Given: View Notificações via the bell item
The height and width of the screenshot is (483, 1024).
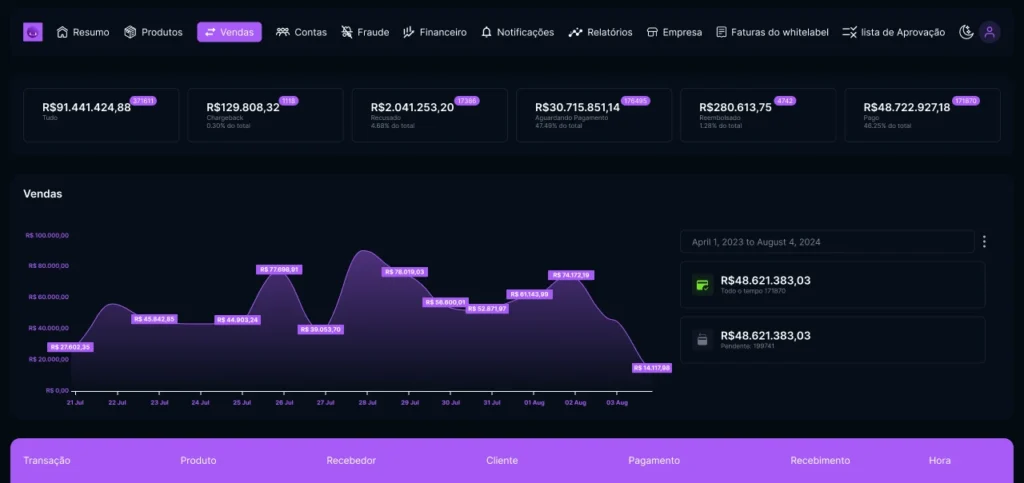Looking at the screenshot, I should click(x=517, y=32).
